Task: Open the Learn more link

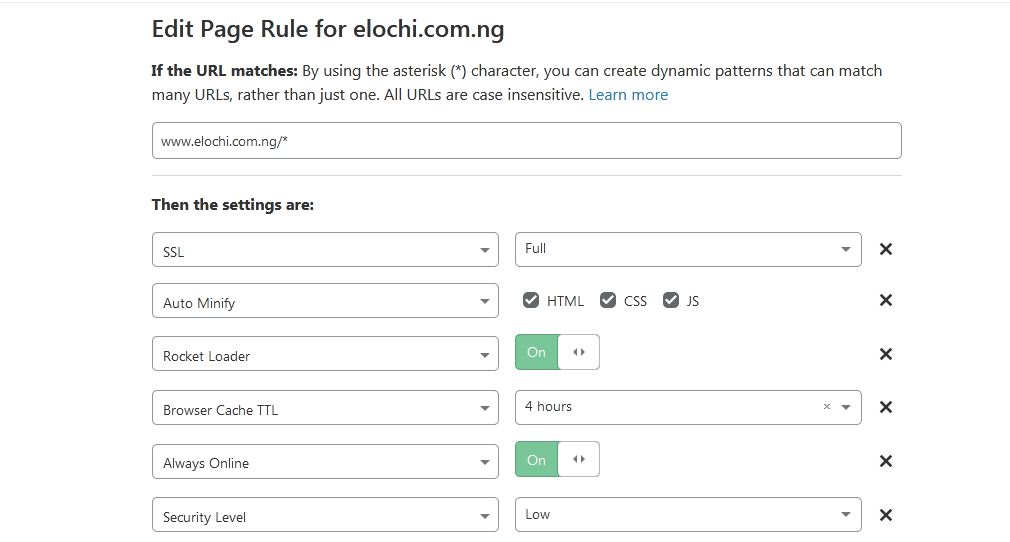Action: 628,95
